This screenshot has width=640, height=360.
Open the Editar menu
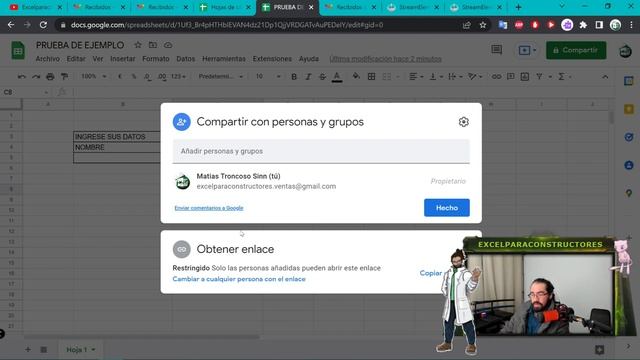76,59
